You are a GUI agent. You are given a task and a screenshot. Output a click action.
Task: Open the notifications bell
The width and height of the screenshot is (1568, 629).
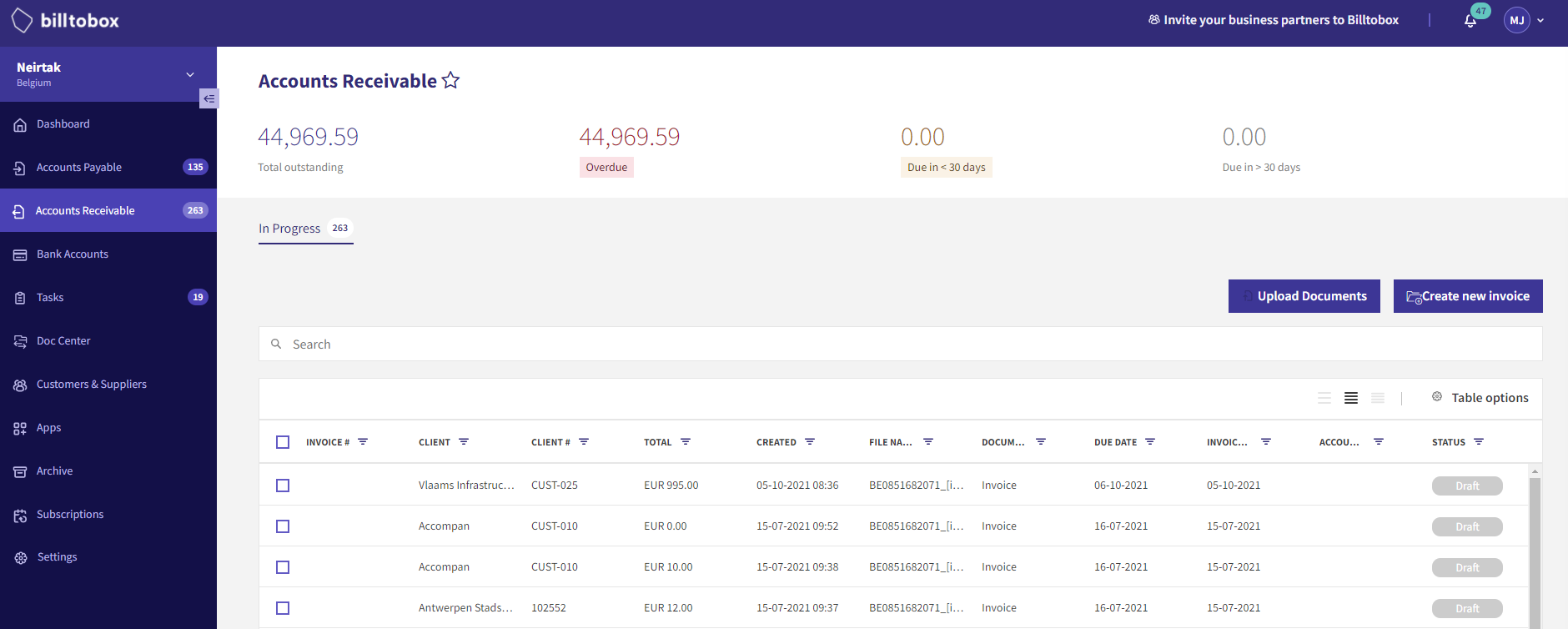(1470, 21)
